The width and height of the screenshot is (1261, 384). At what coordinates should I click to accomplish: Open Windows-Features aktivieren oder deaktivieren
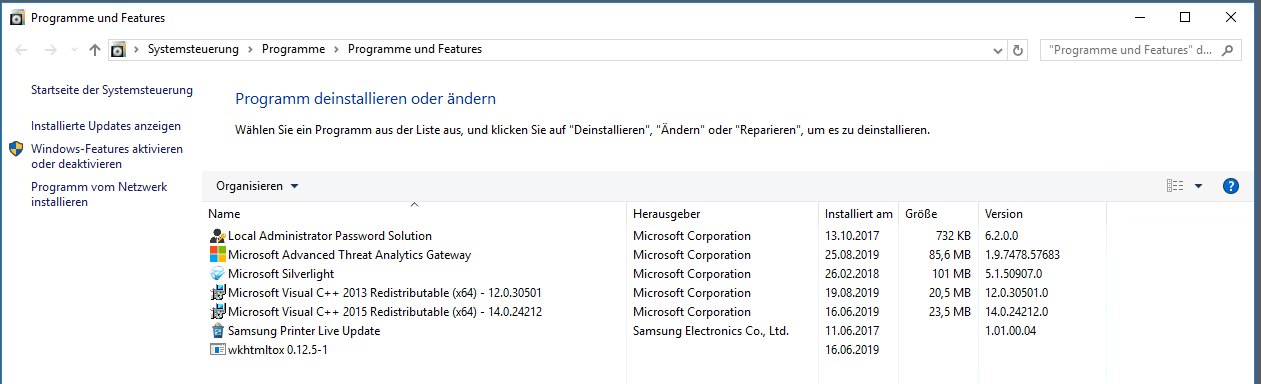pos(107,156)
